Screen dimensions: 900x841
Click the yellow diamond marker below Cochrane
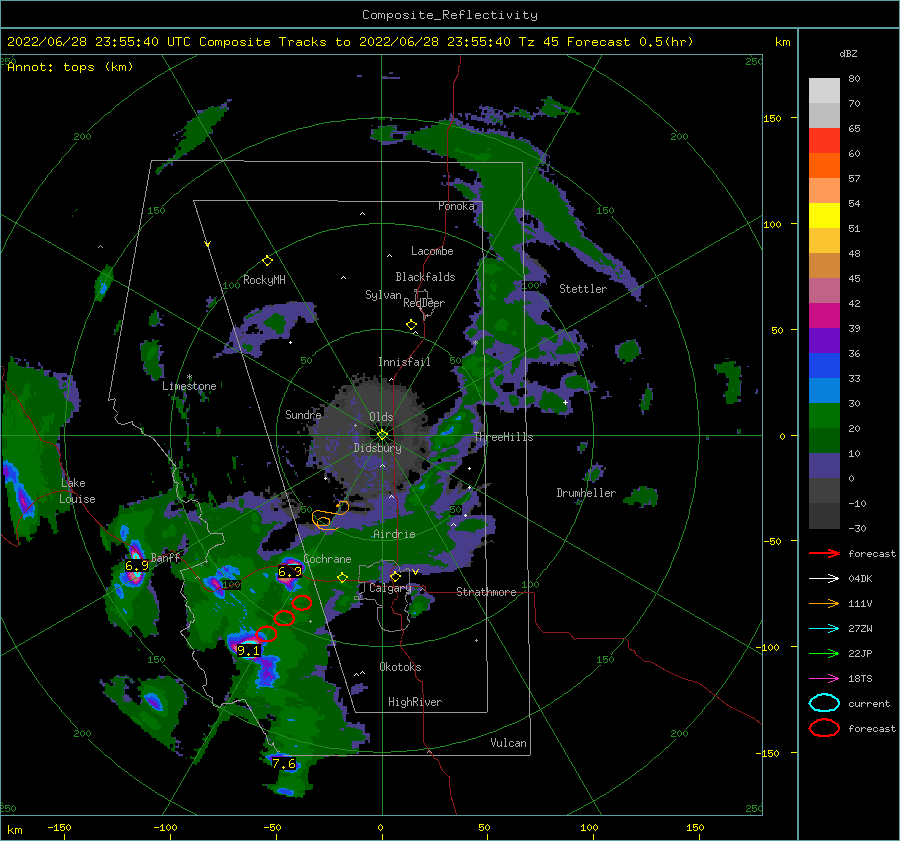coord(343,578)
